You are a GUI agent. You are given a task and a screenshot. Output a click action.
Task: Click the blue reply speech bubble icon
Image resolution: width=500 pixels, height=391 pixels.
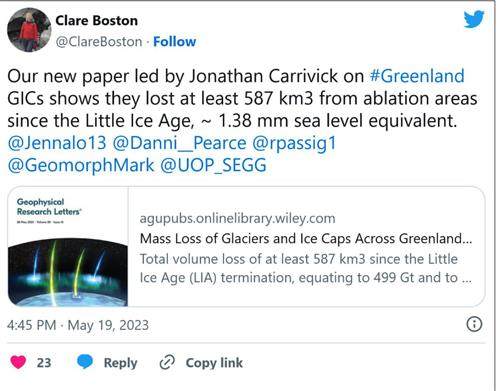(85, 362)
